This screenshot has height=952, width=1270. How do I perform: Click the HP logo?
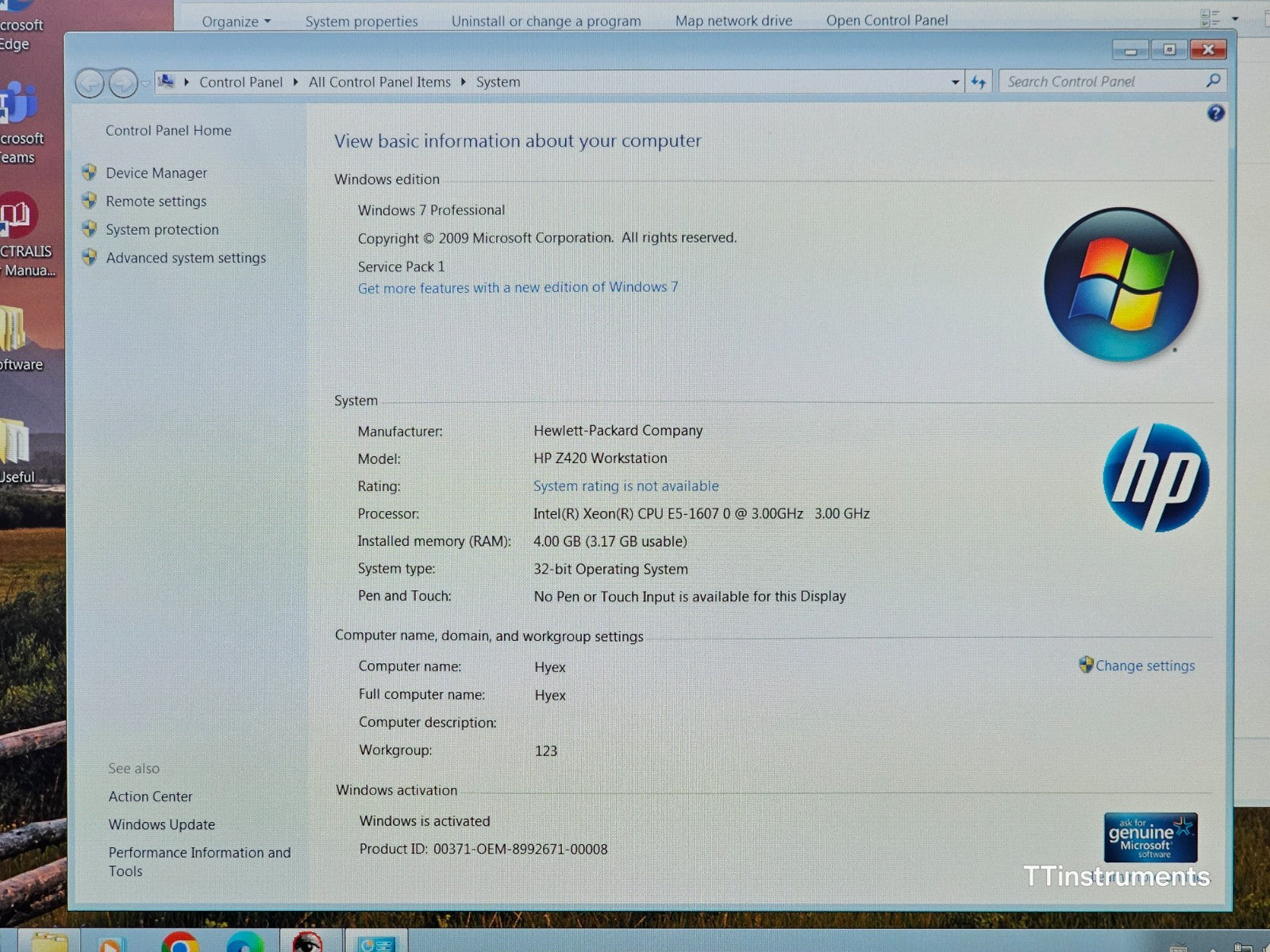pos(1156,478)
